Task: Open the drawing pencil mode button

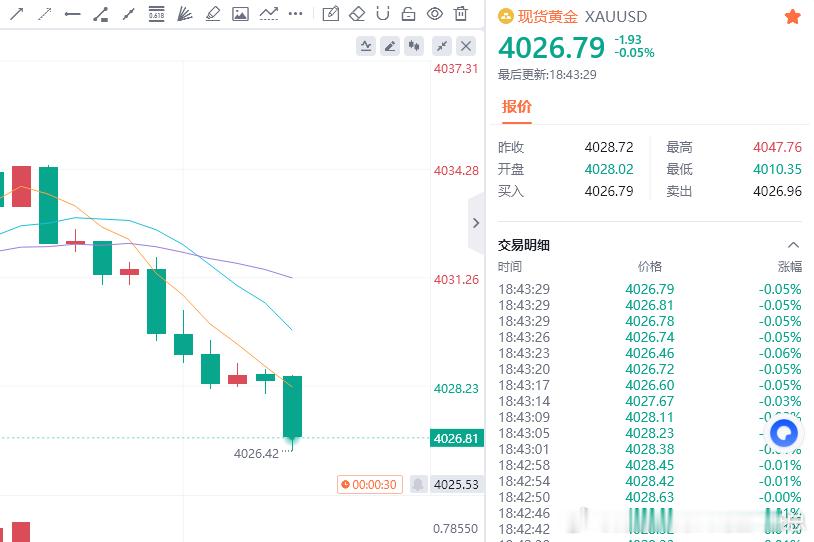Action: click(x=390, y=46)
